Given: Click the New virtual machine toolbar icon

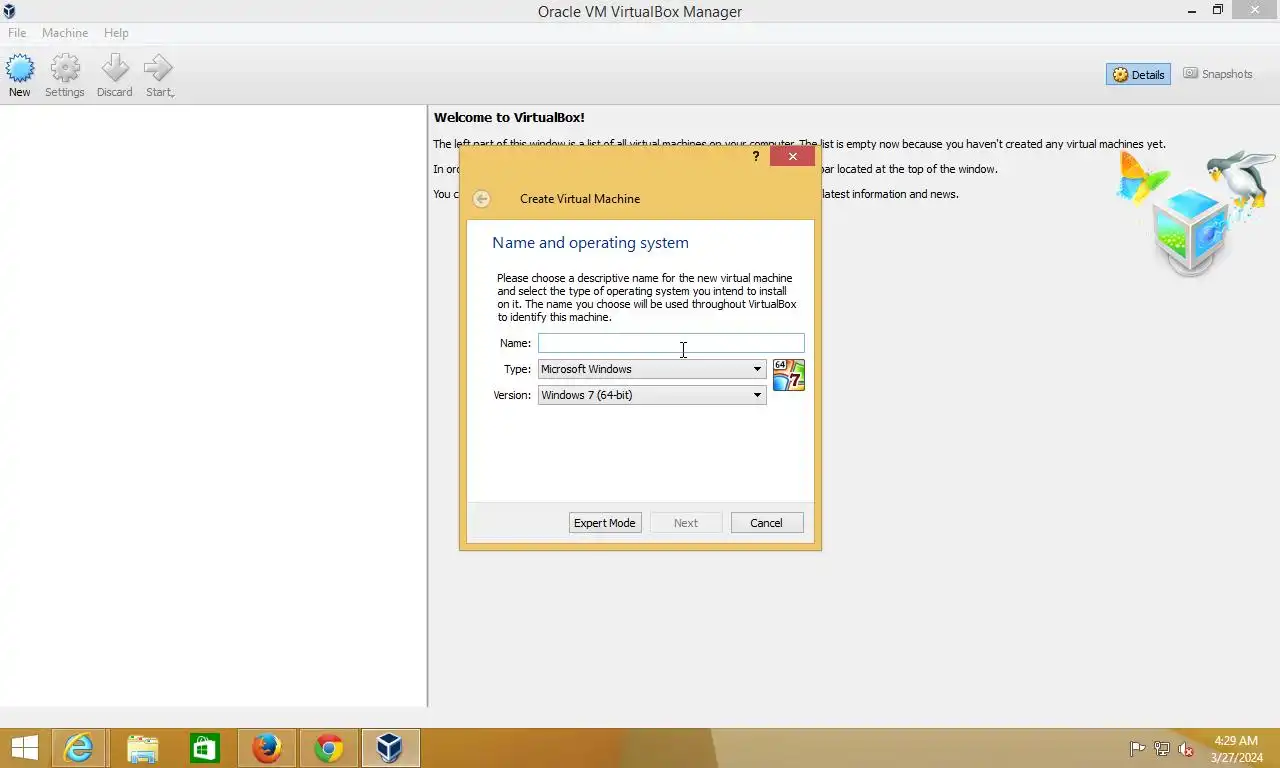Looking at the screenshot, I should 20,76.
